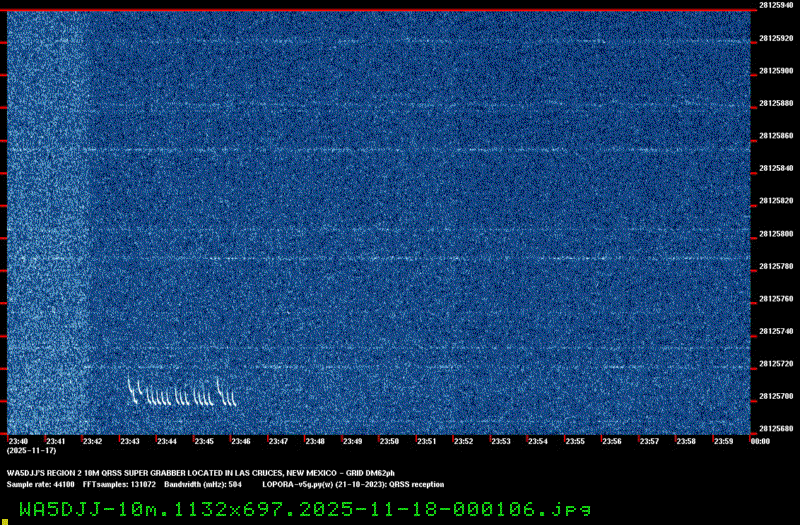Click the 23:46 time axis label
This screenshot has height=525, width=800.
pyautogui.click(x=241, y=441)
